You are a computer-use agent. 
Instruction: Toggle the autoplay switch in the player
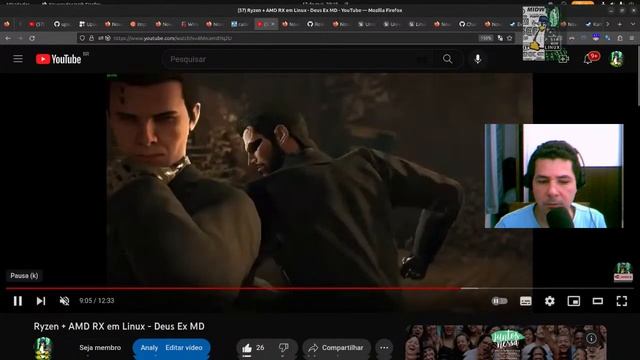tap(499, 301)
